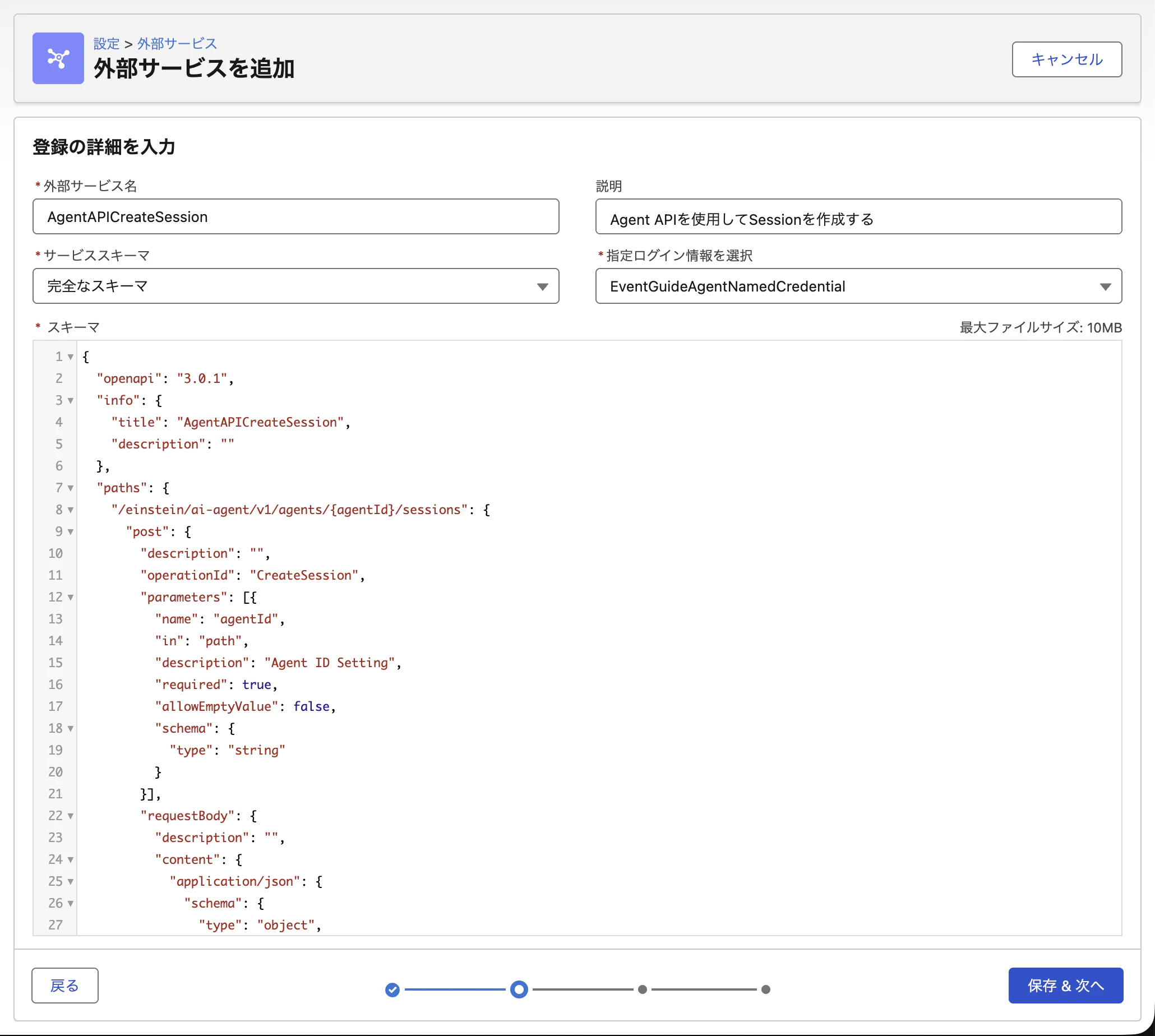Collapse the sessions path block on line 8
This screenshot has width=1155, height=1036.
pos(71,510)
